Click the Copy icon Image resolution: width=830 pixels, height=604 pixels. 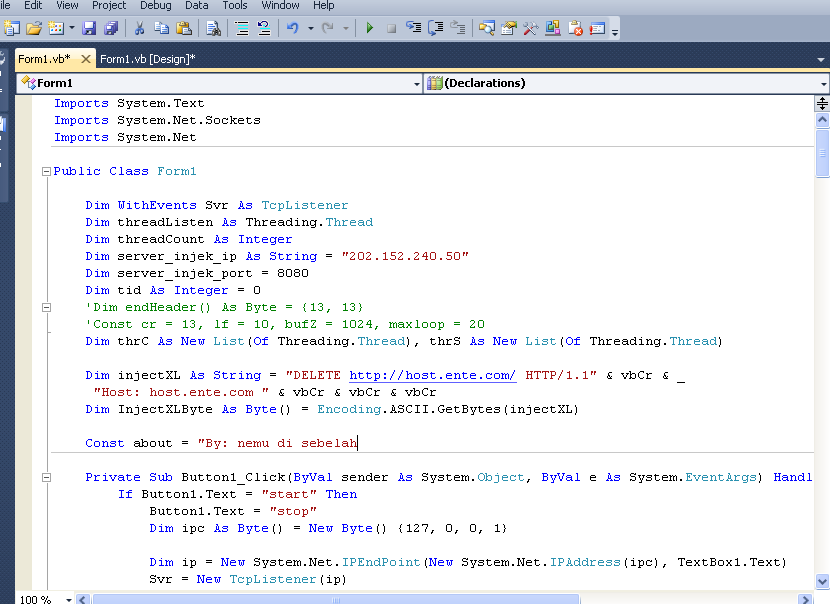pos(161,28)
